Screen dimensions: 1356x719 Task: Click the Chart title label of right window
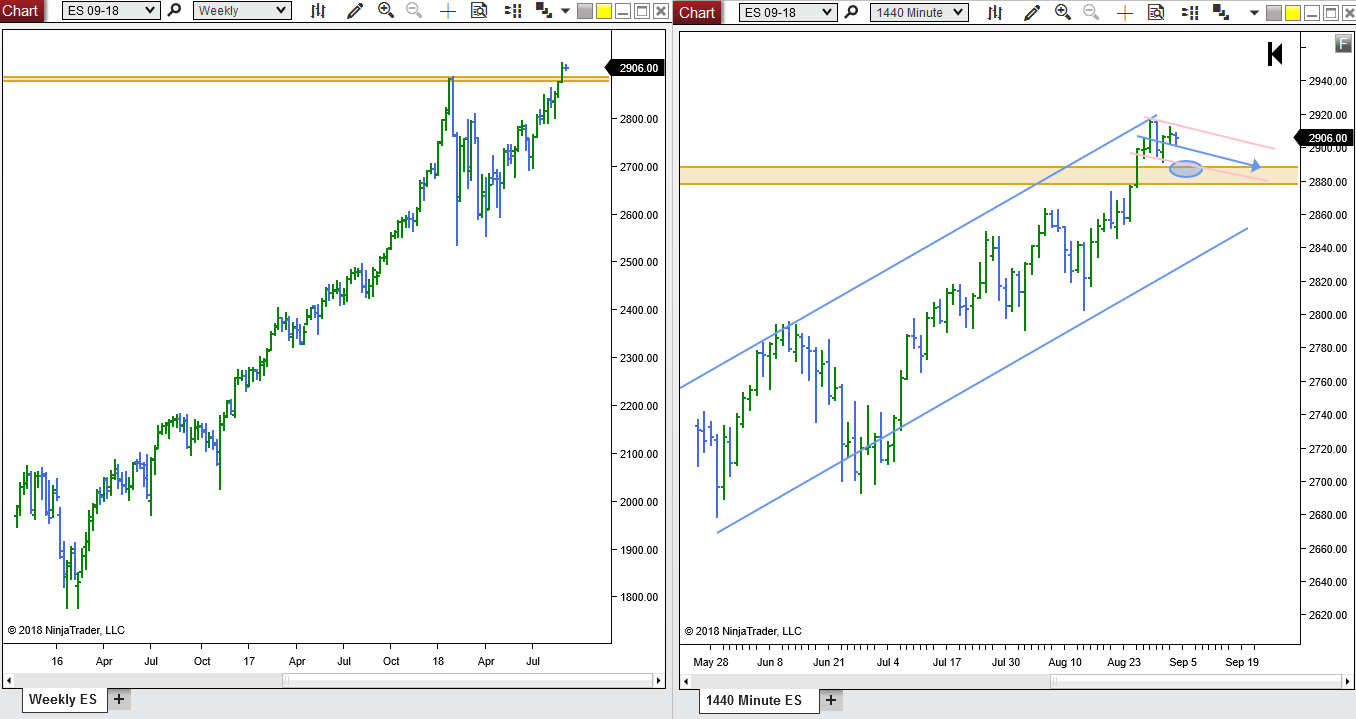pos(698,12)
